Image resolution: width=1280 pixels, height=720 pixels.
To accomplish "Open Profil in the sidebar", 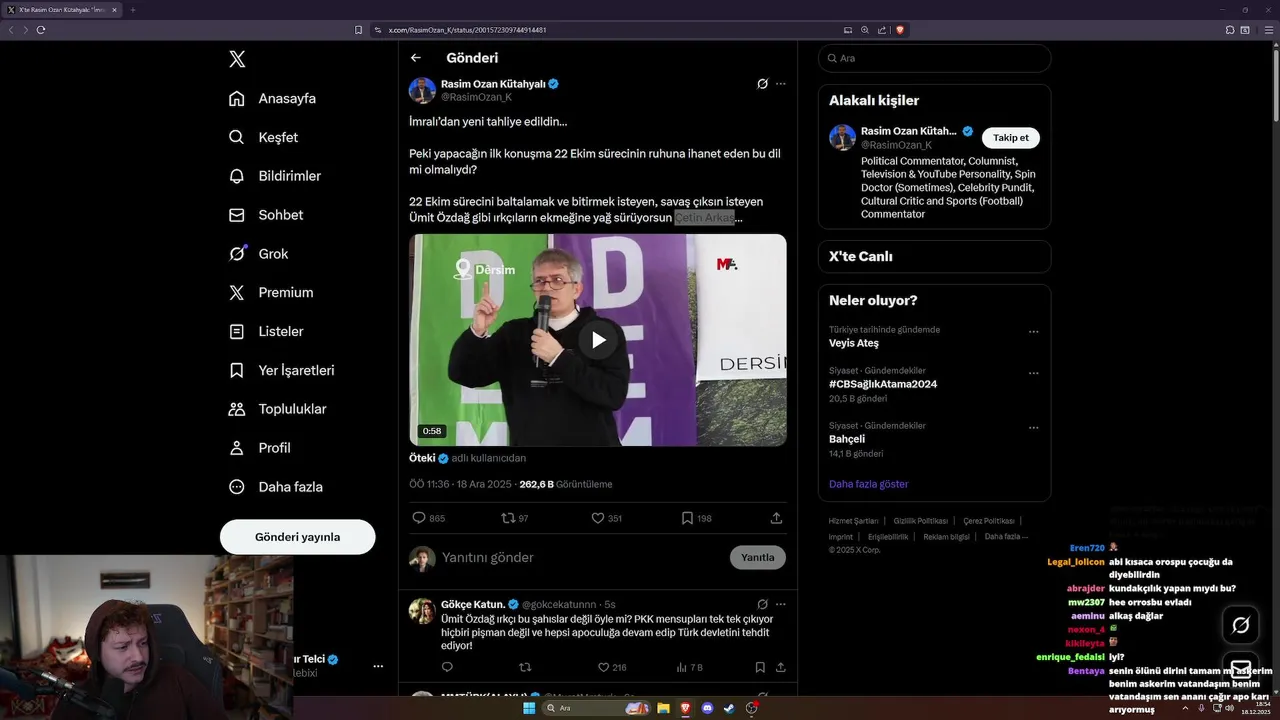I will pos(259,448).
